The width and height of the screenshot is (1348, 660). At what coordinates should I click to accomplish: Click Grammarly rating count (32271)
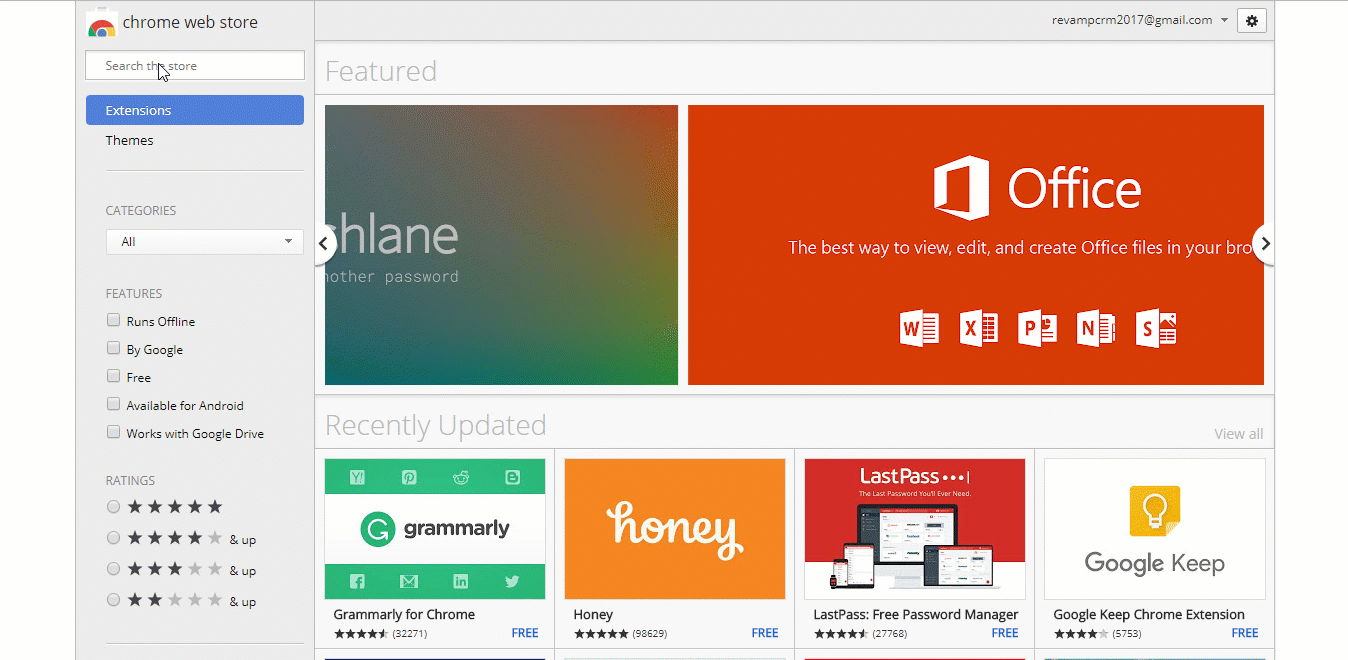pos(410,634)
